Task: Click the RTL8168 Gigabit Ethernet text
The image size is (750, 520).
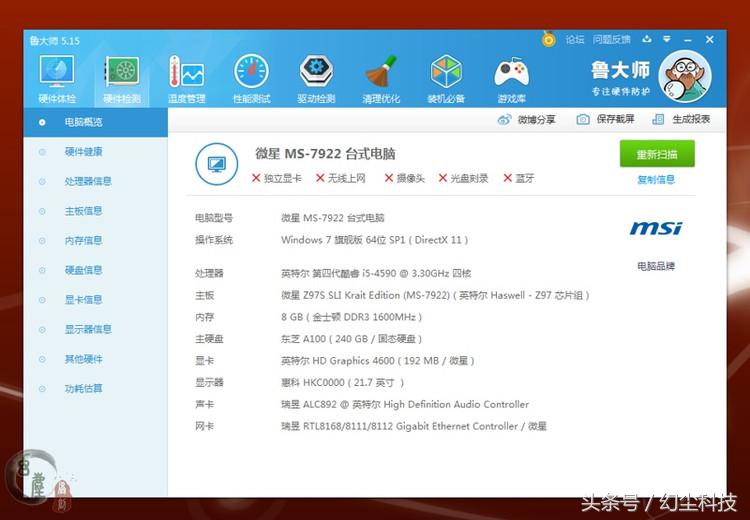Action: coord(414,427)
